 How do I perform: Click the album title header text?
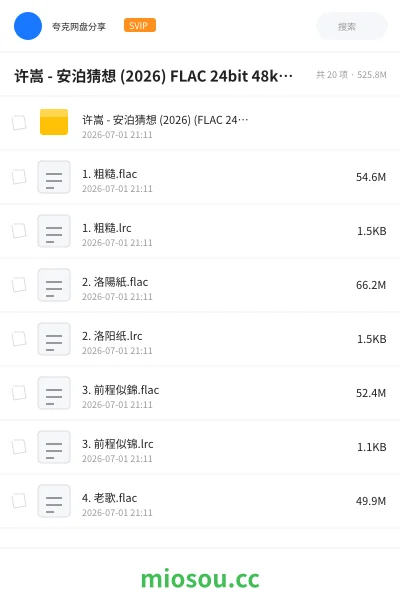(x=153, y=76)
